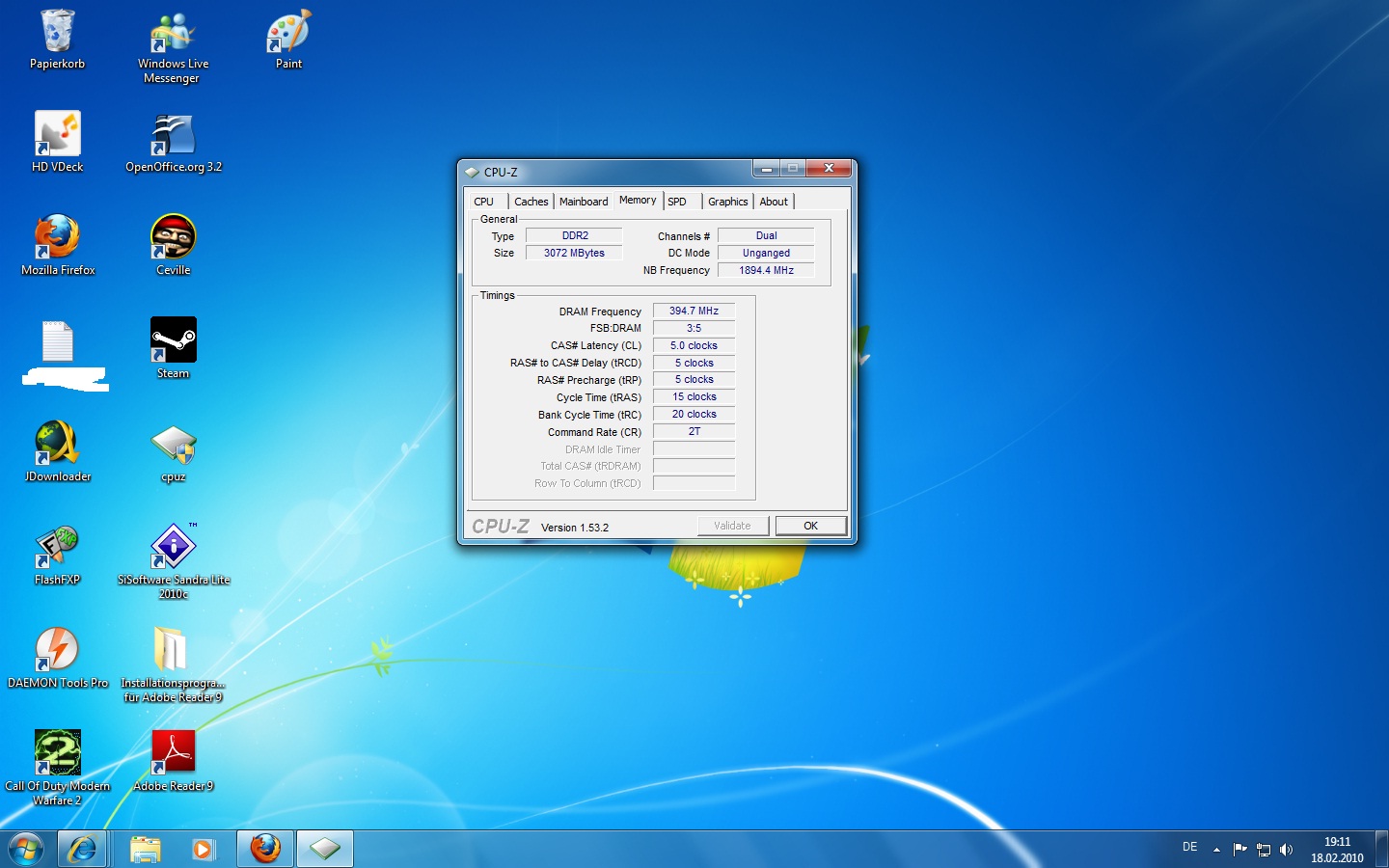Click the 15 clocks Cycle Time value
1389x868 pixels.
point(694,396)
